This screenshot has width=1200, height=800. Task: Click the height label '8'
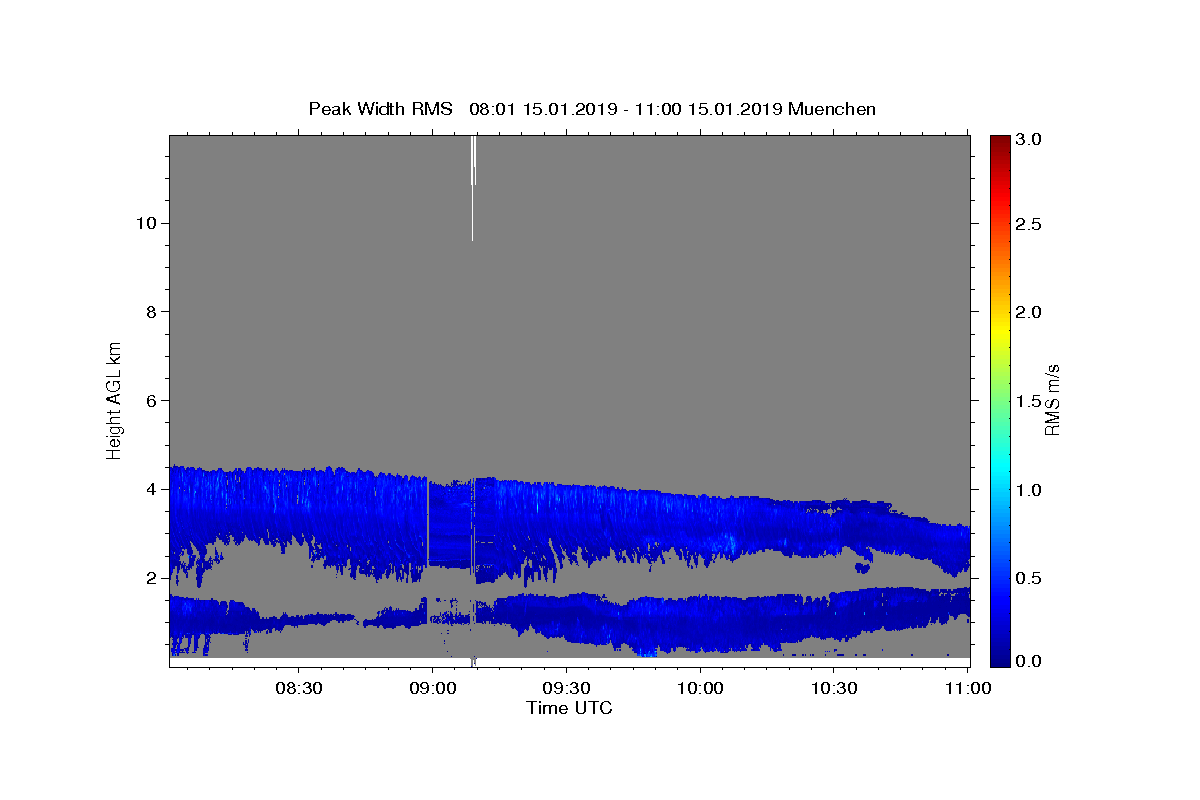151,311
